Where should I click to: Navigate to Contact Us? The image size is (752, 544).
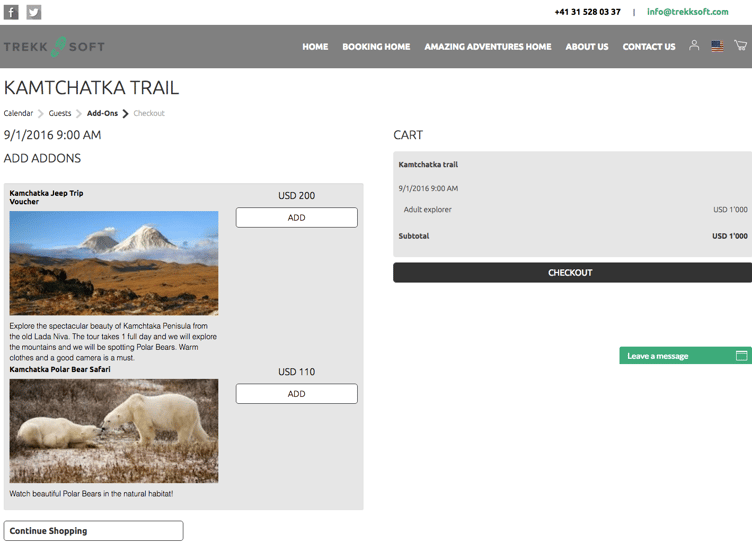tap(649, 47)
